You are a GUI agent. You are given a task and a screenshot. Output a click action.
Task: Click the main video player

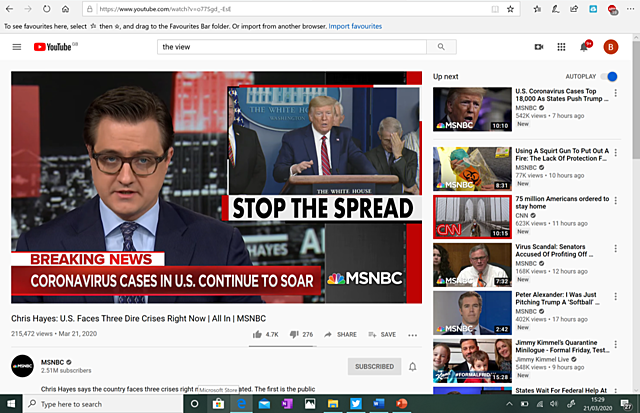[x=216, y=187]
